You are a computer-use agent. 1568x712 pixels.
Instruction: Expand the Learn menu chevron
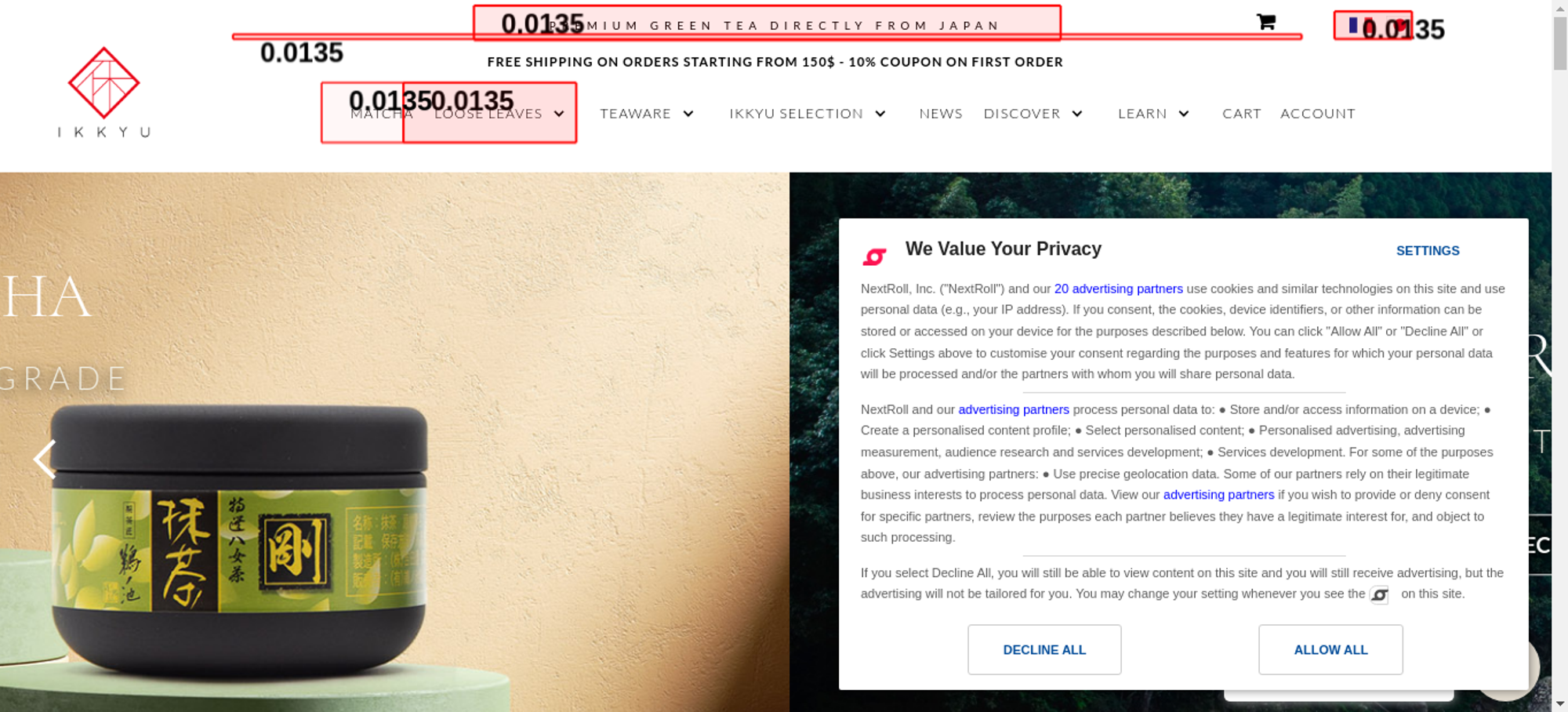pos(1184,114)
